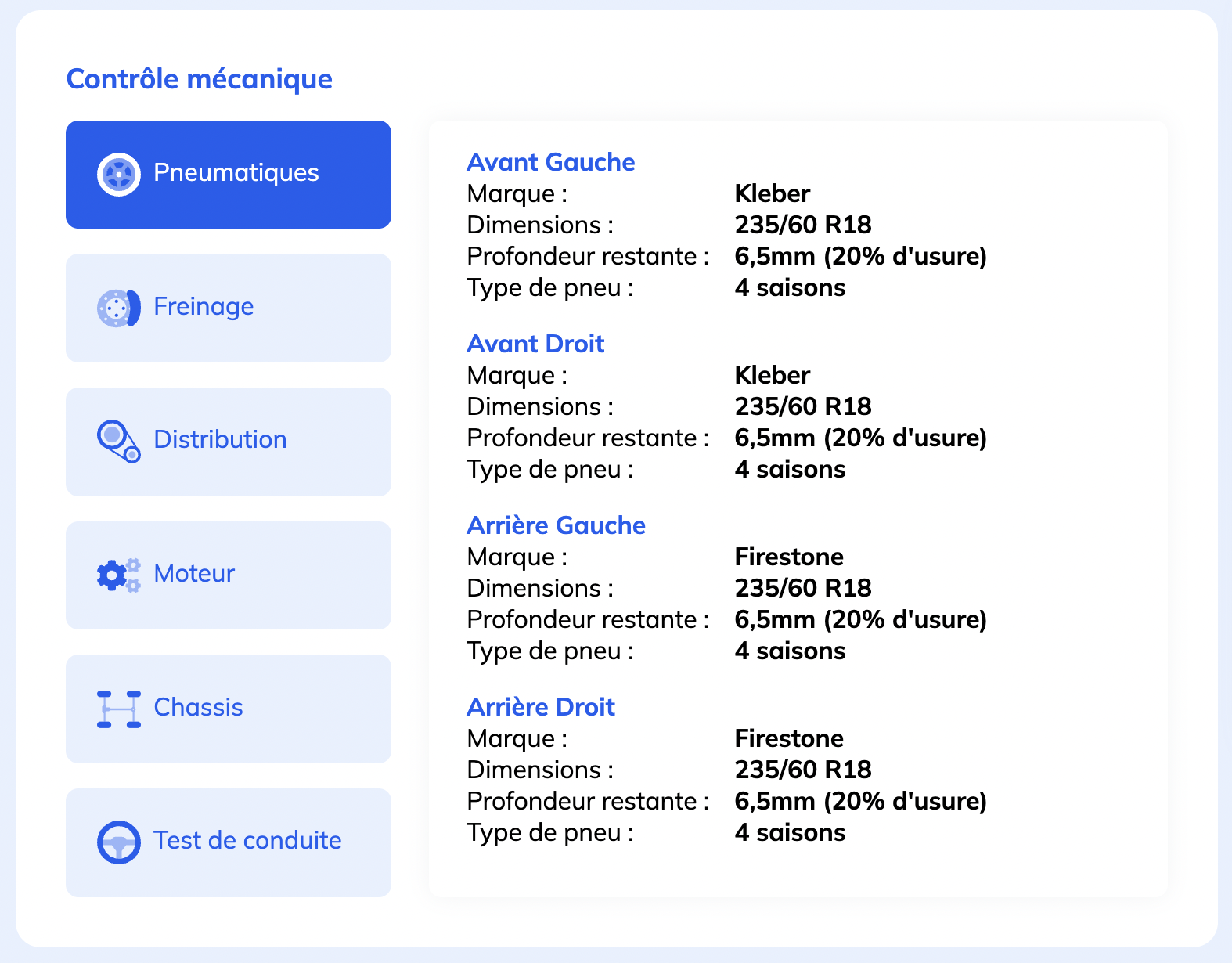Click the Avant Gauche heading
Image resolution: width=1232 pixels, height=963 pixels.
[551, 162]
